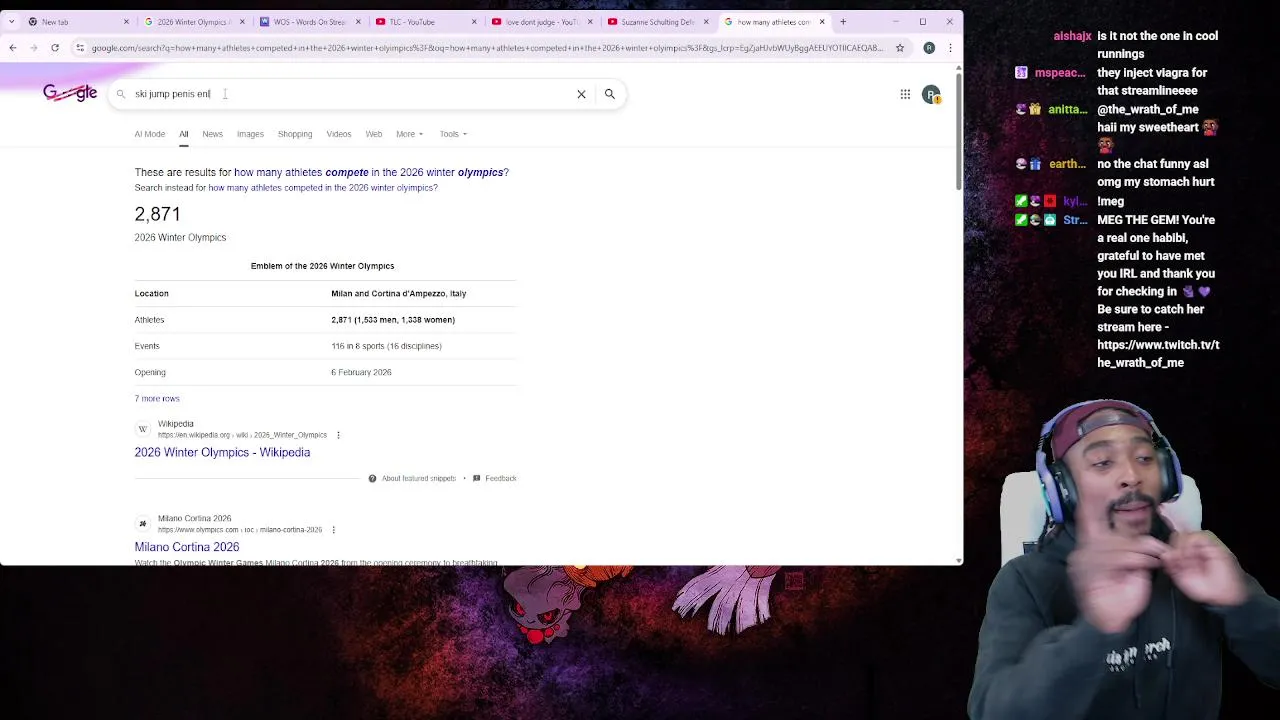
Task: Close the TLC YouTube tab
Action: pyautogui.click(x=474, y=22)
